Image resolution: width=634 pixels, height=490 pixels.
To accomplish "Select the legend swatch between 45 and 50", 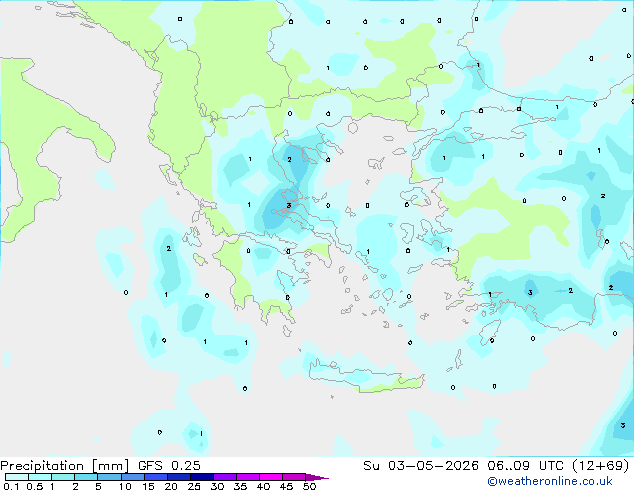I will coord(294,477).
